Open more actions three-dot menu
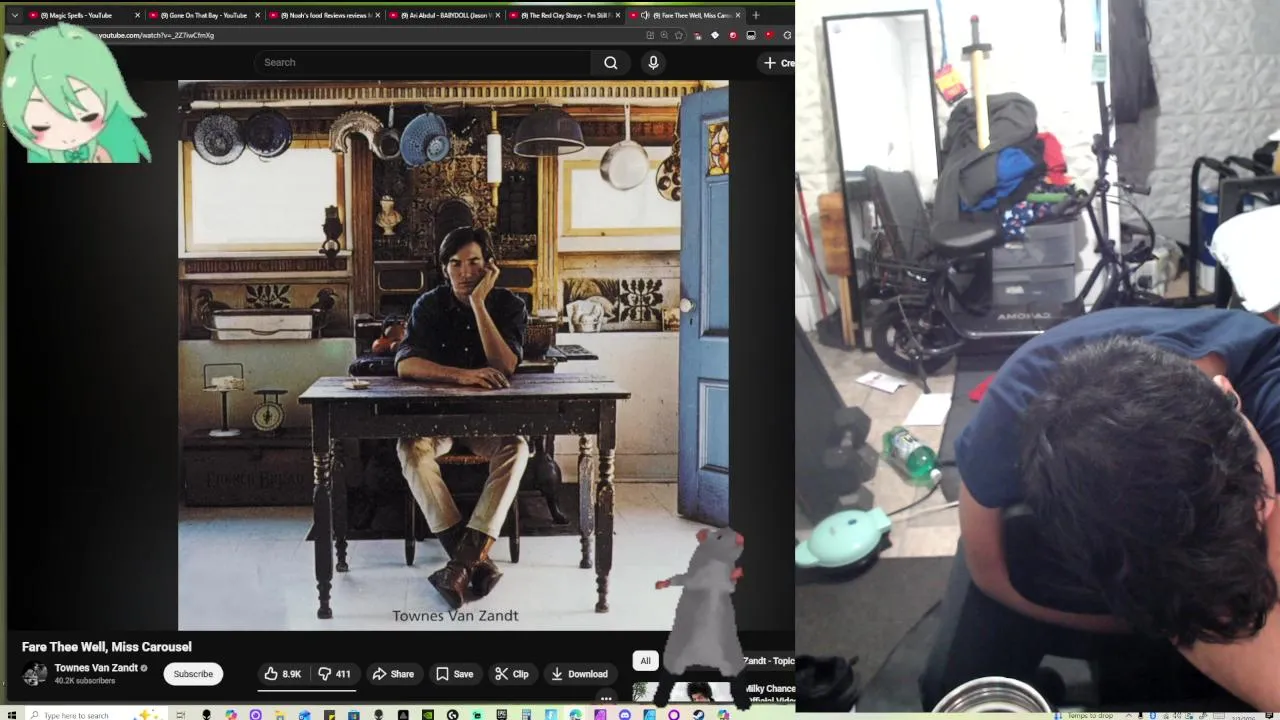 pos(606,699)
